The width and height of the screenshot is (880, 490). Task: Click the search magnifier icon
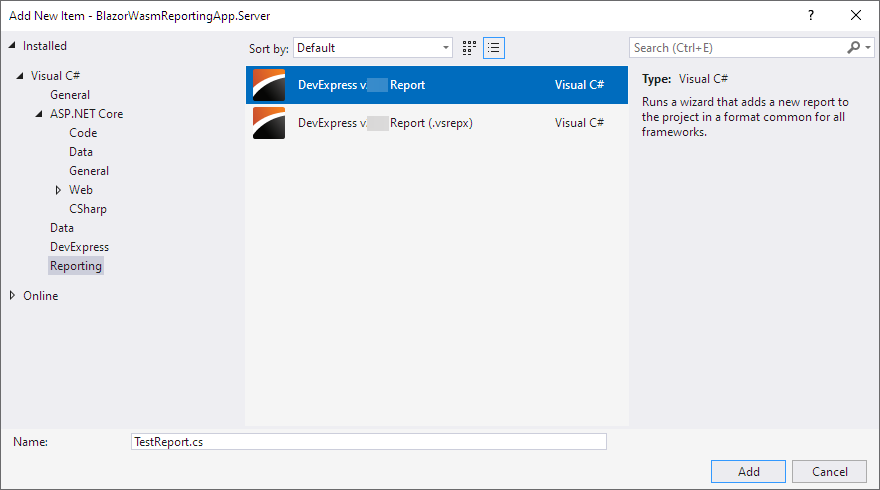click(x=853, y=48)
